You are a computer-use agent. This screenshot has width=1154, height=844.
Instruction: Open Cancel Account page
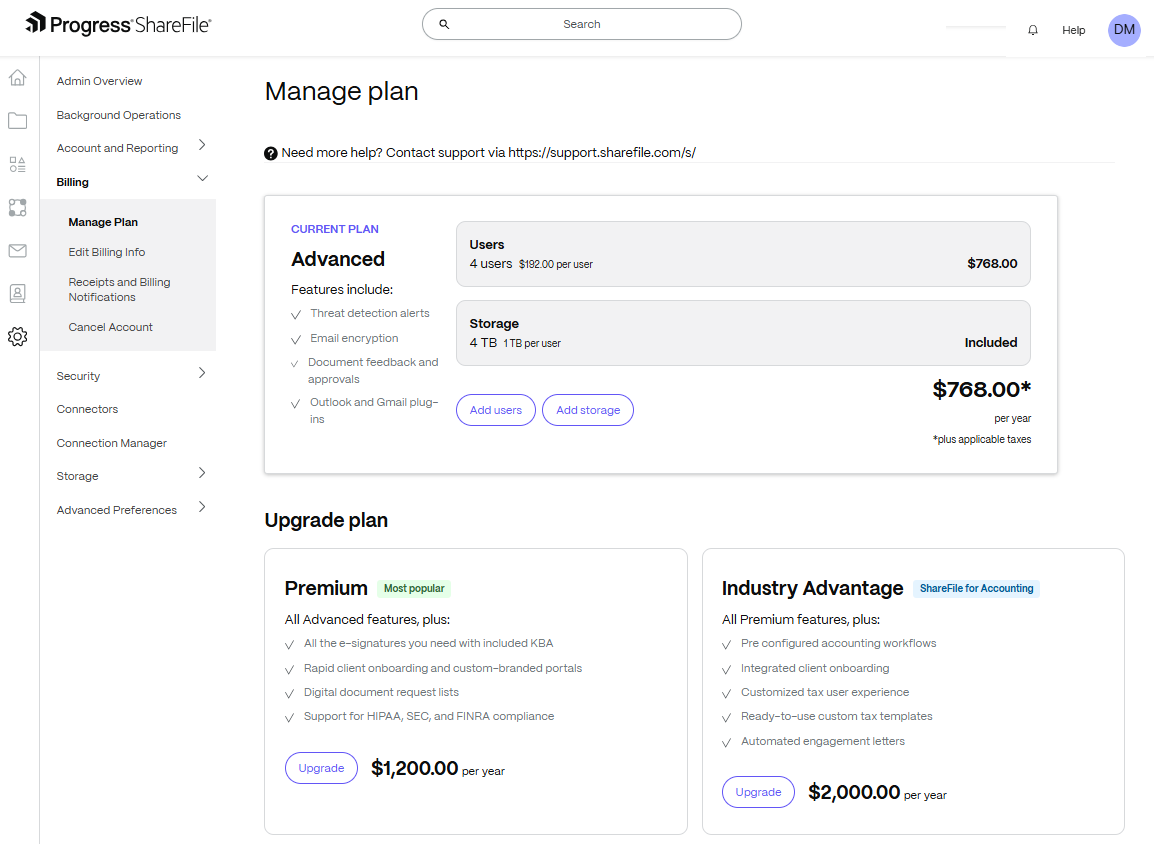(110, 327)
